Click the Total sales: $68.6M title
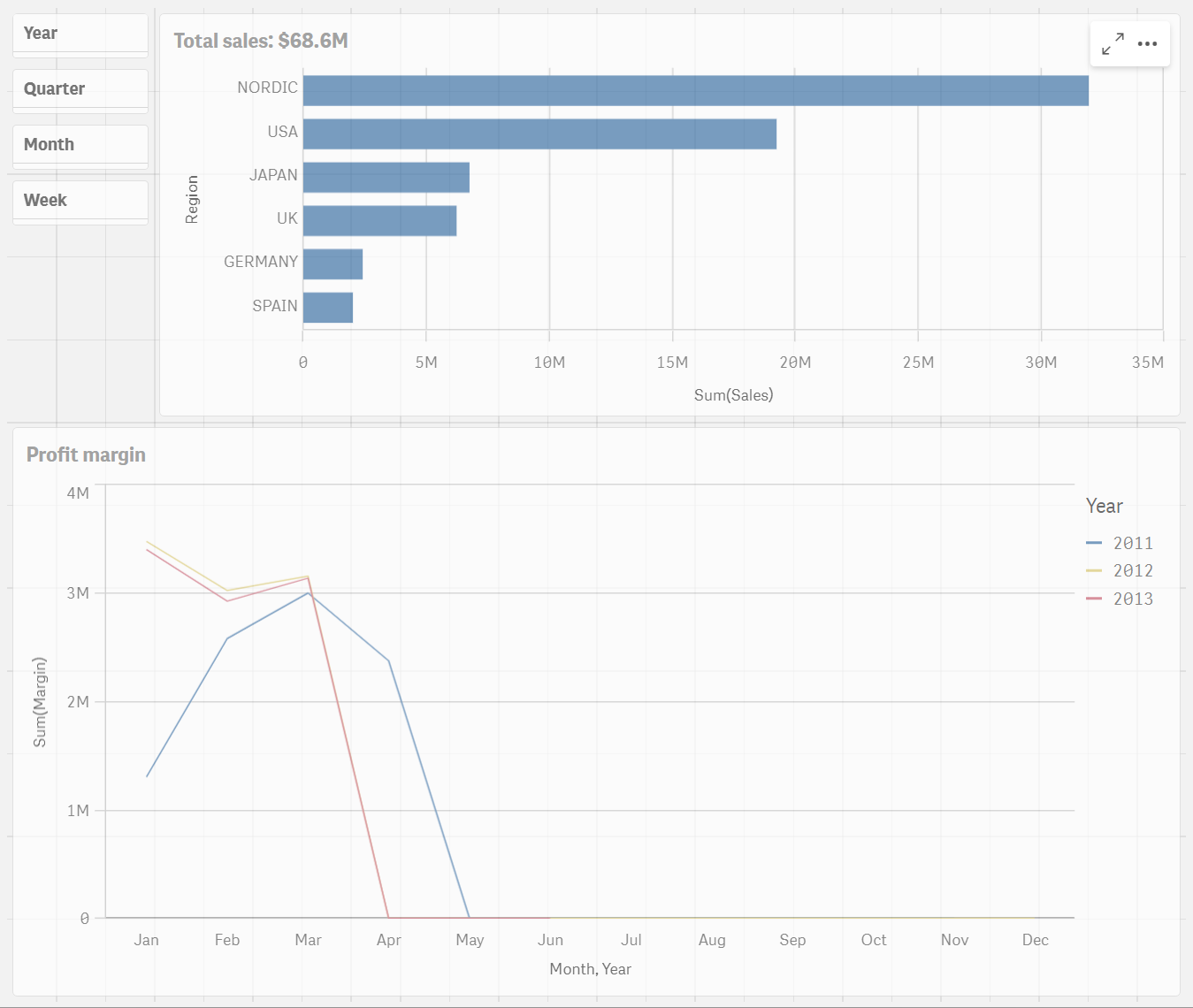Image resolution: width=1193 pixels, height=1008 pixels. click(261, 41)
